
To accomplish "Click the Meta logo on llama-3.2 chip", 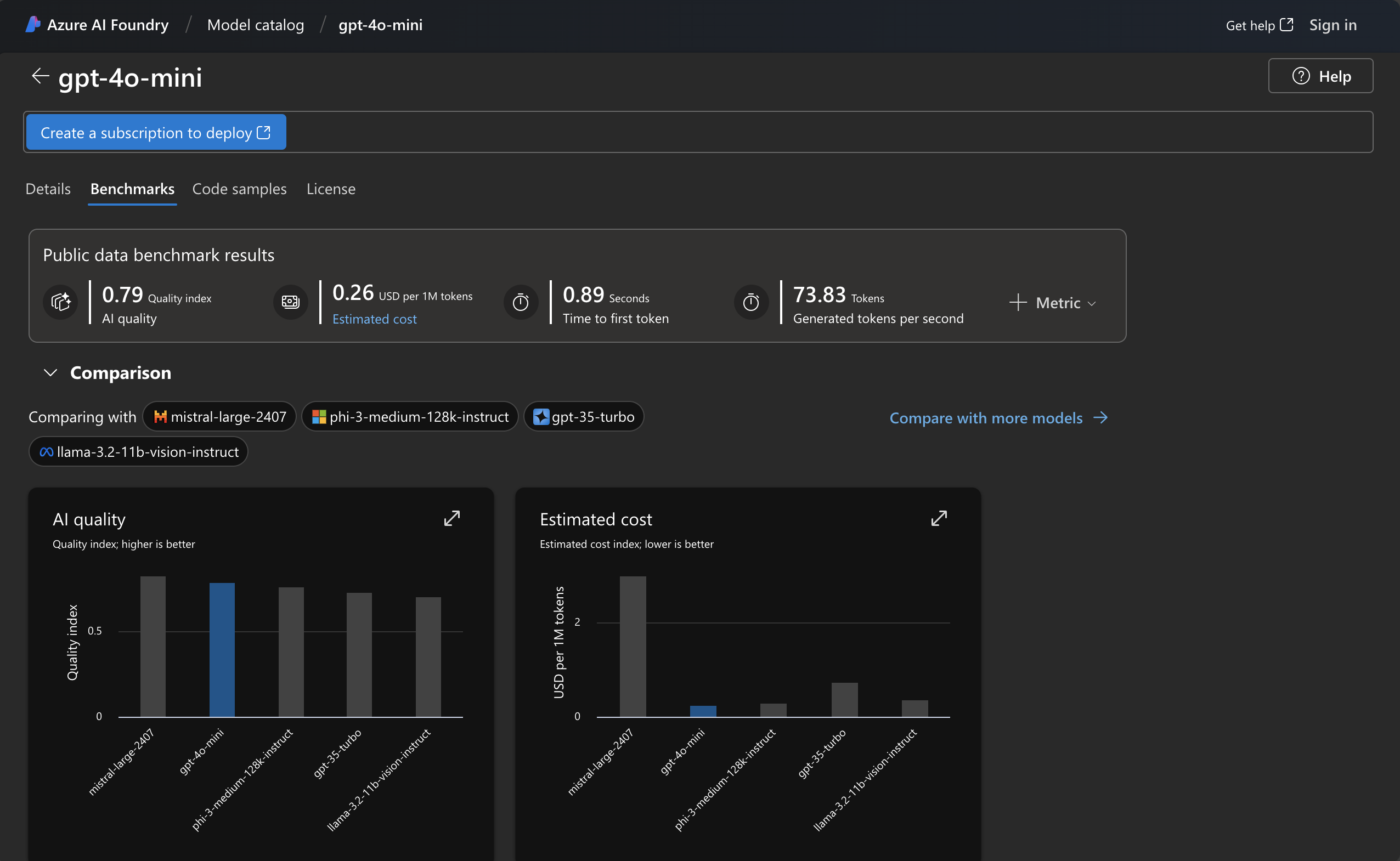I will (47, 452).
